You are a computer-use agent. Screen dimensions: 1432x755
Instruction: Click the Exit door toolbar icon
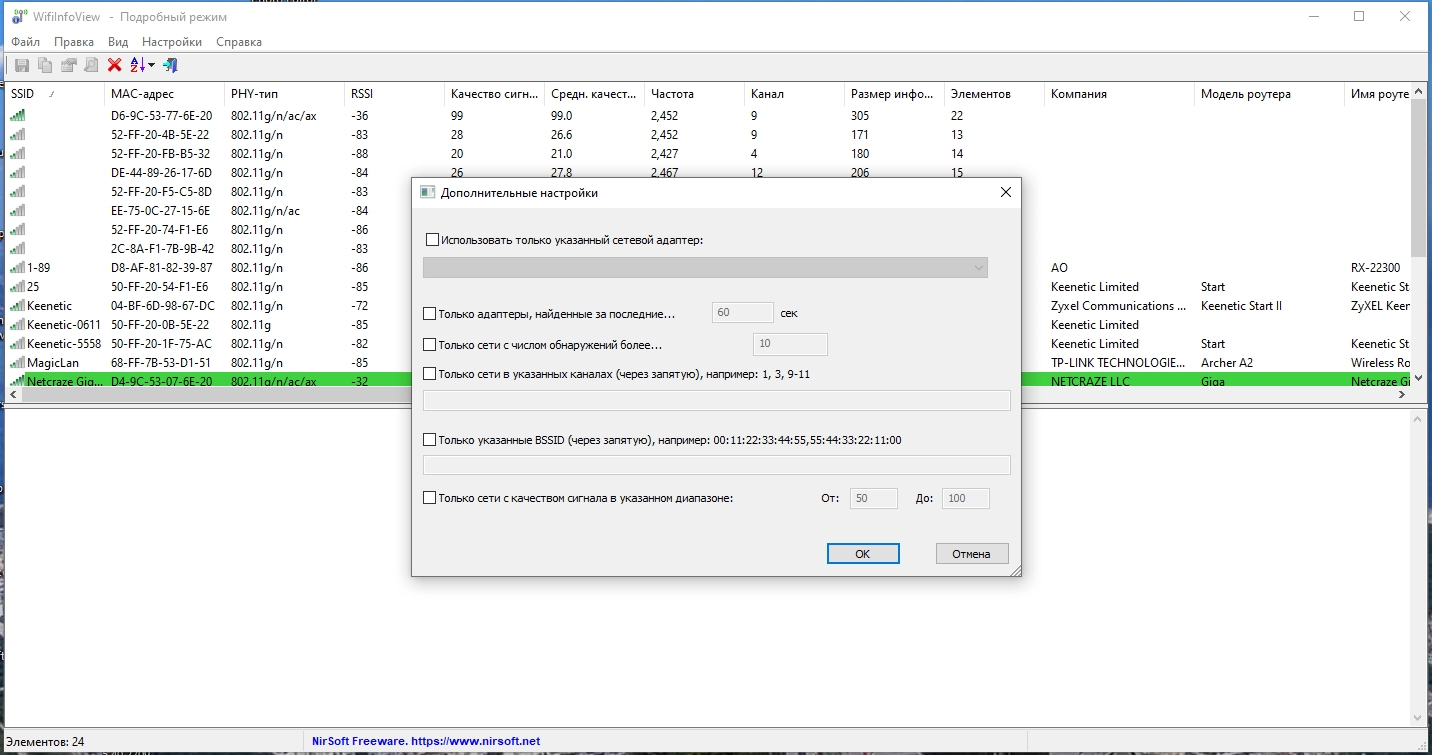click(x=170, y=65)
